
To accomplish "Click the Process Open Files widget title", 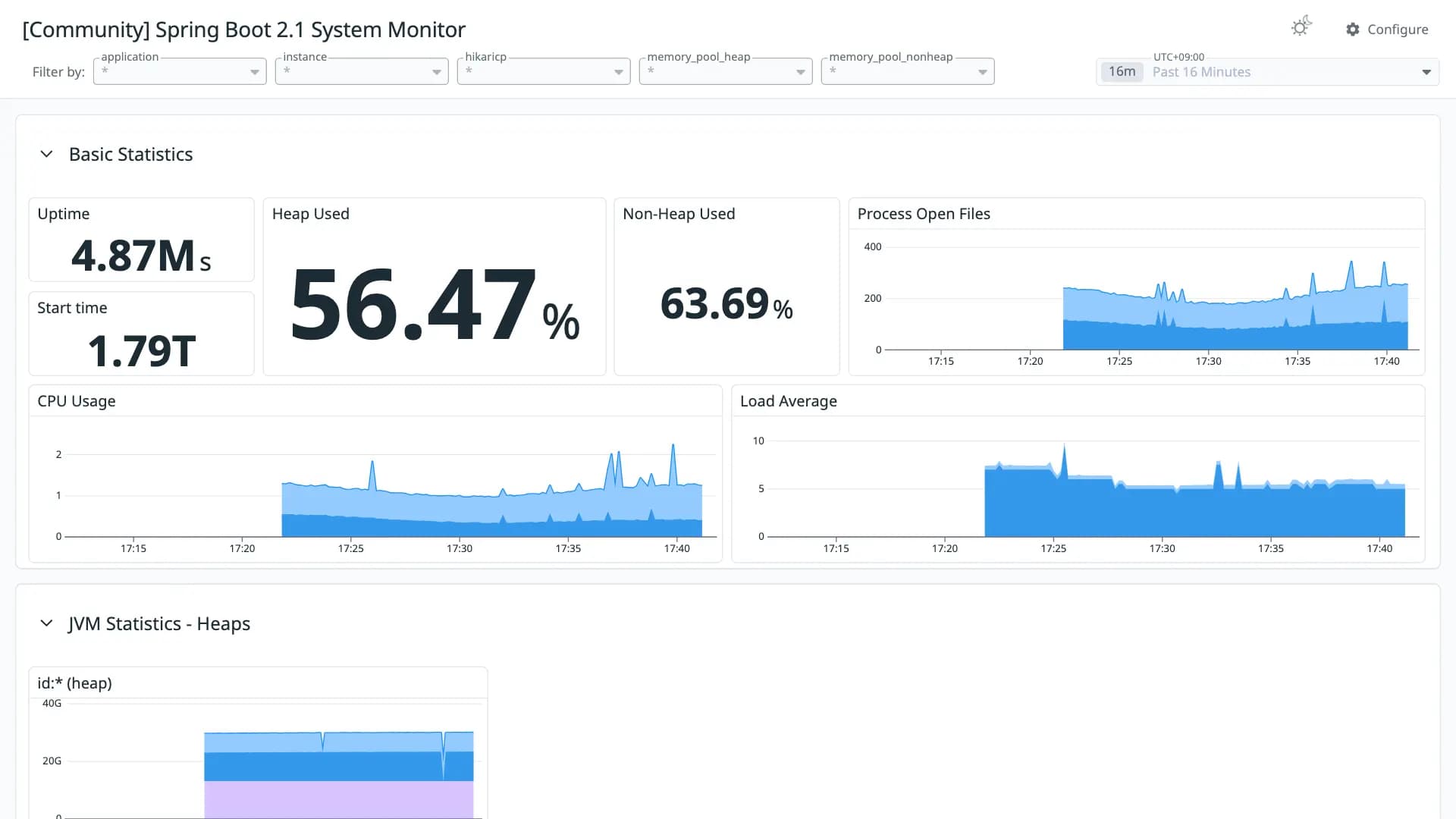I will tap(924, 214).
